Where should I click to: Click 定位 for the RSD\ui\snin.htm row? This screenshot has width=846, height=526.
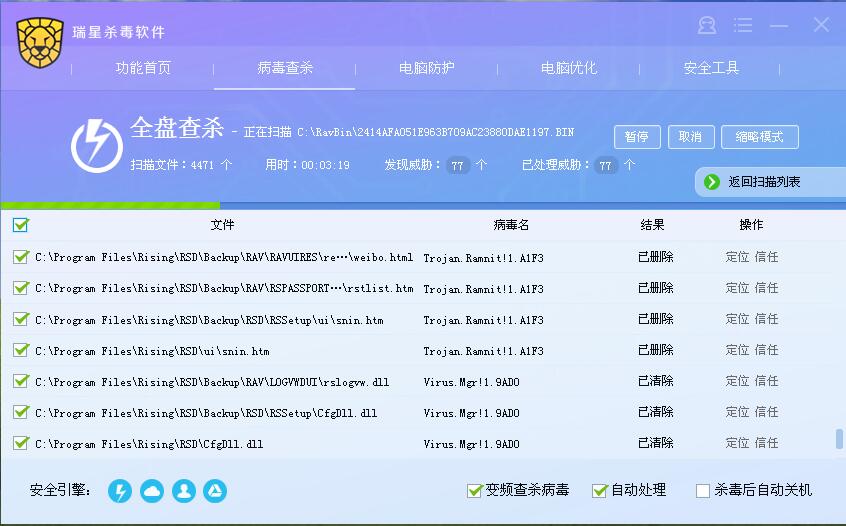click(737, 350)
